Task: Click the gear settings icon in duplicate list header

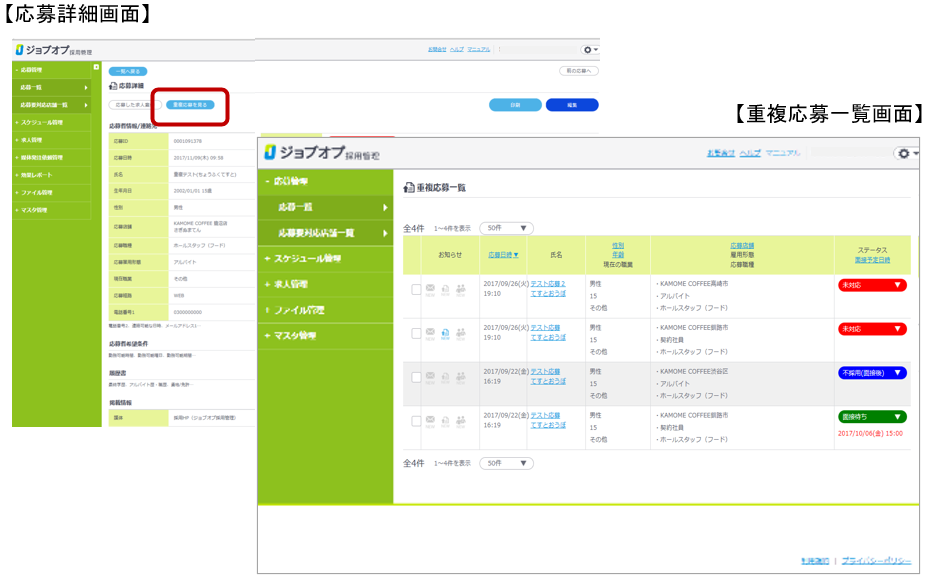Action: pos(906,153)
